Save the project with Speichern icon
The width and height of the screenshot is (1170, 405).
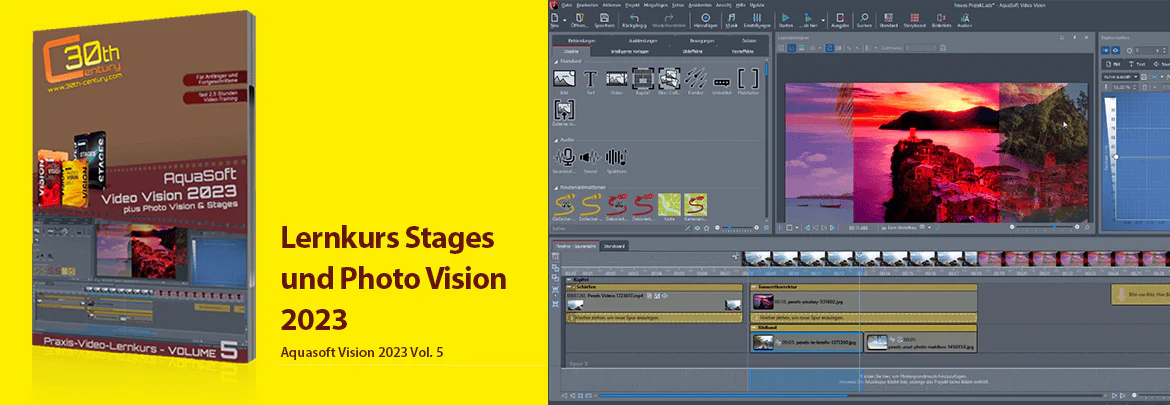pyautogui.click(x=604, y=18)
